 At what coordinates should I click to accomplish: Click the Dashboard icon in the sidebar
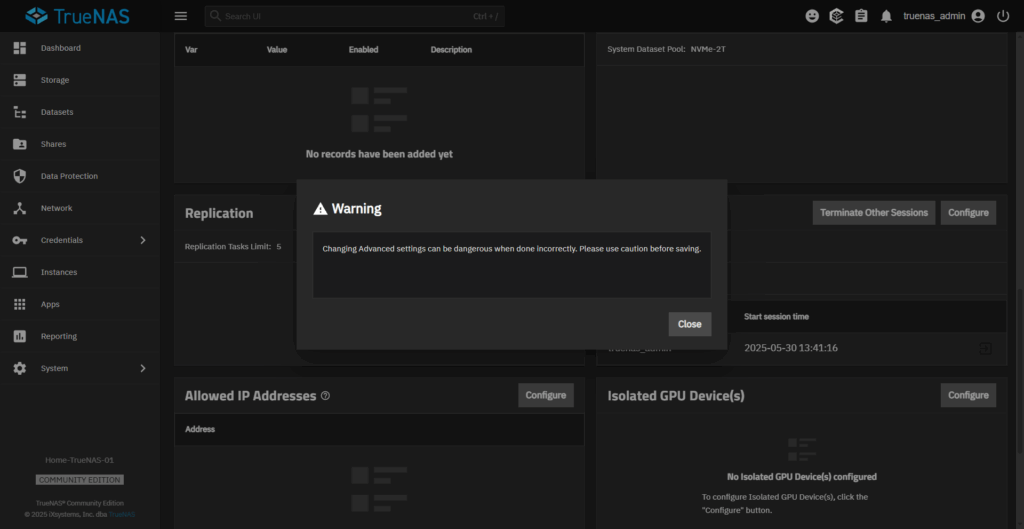(20, 48)
